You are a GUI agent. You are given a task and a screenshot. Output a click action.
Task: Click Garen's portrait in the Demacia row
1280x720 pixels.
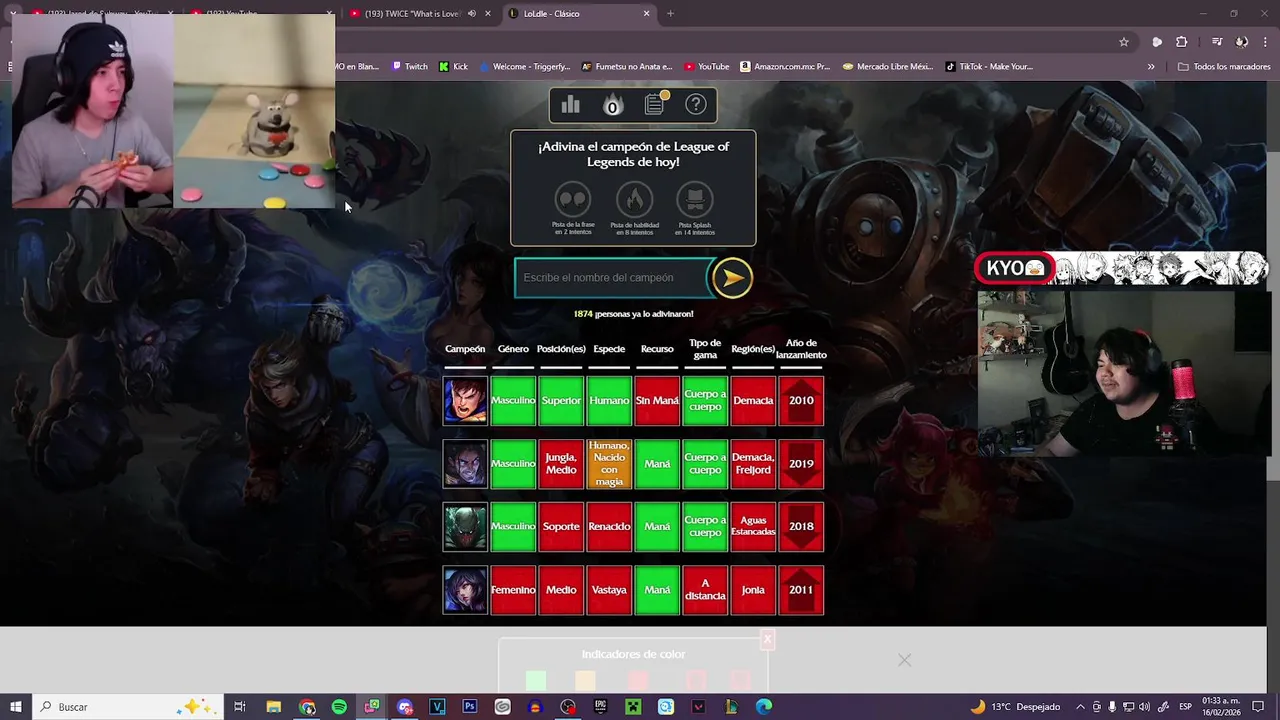coord(465,400)
